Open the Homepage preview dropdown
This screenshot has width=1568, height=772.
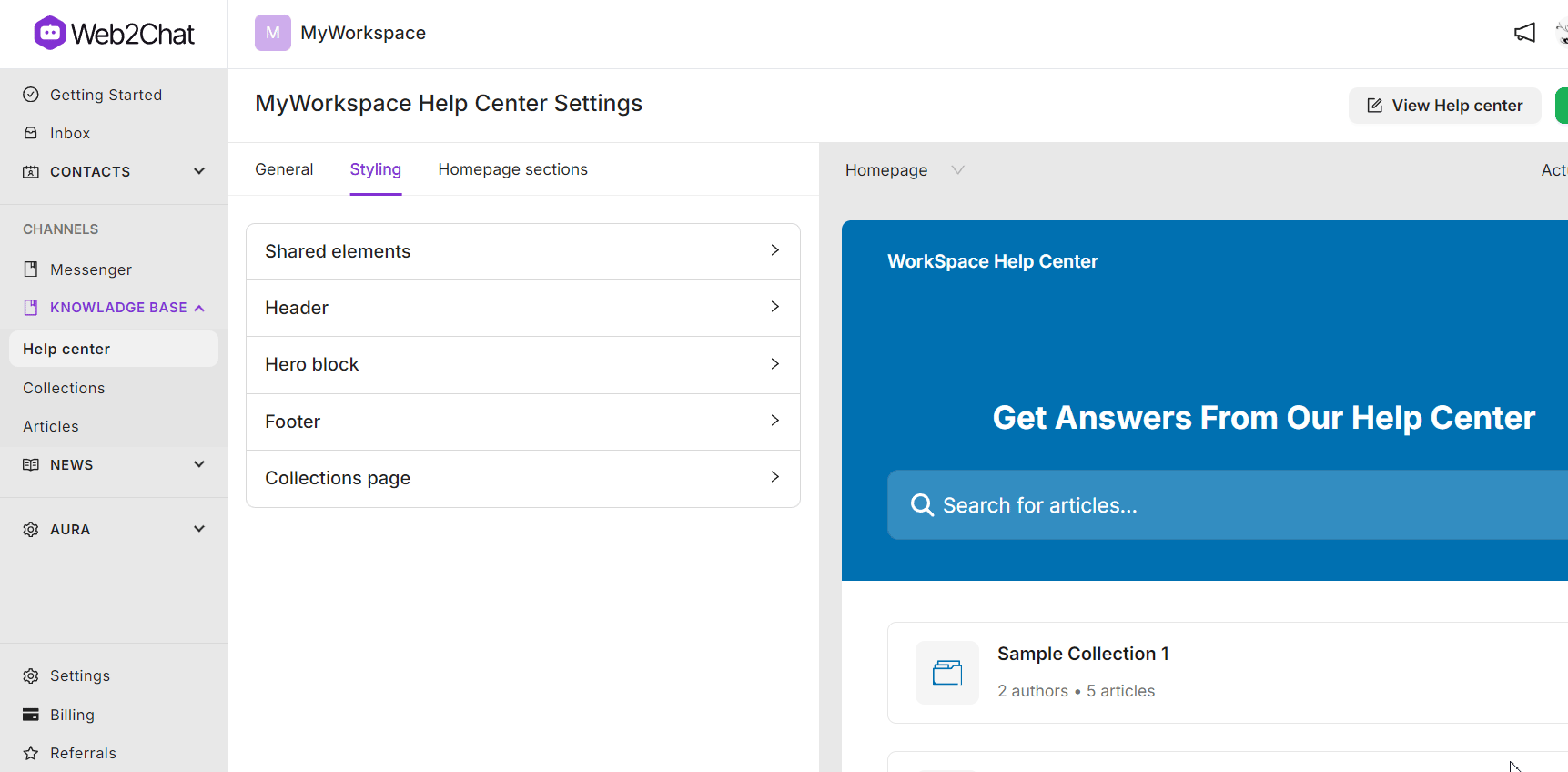coord(904,170)
